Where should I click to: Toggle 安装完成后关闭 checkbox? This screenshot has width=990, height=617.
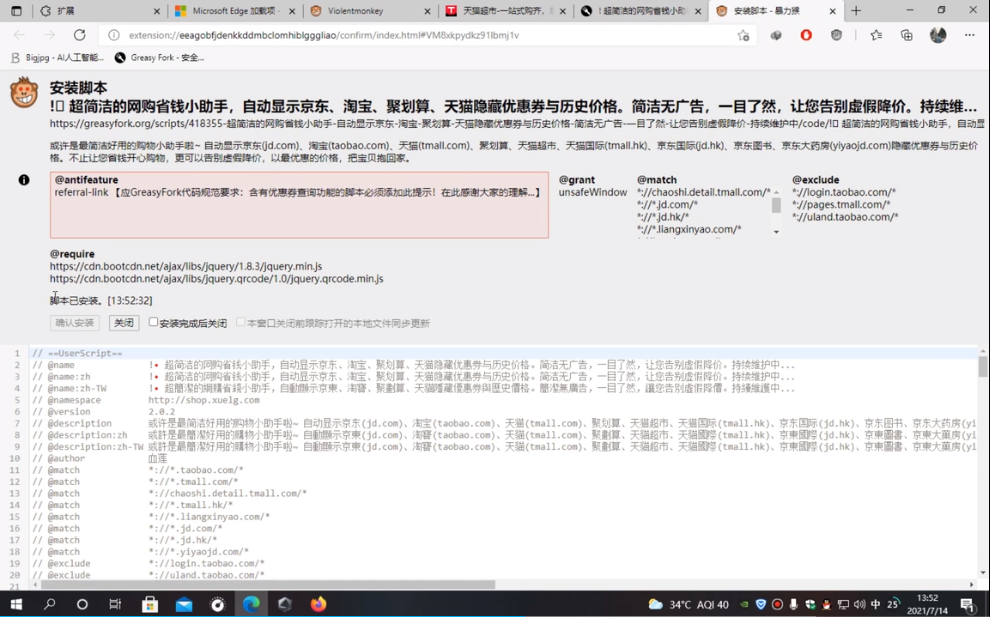pos(153,322)
